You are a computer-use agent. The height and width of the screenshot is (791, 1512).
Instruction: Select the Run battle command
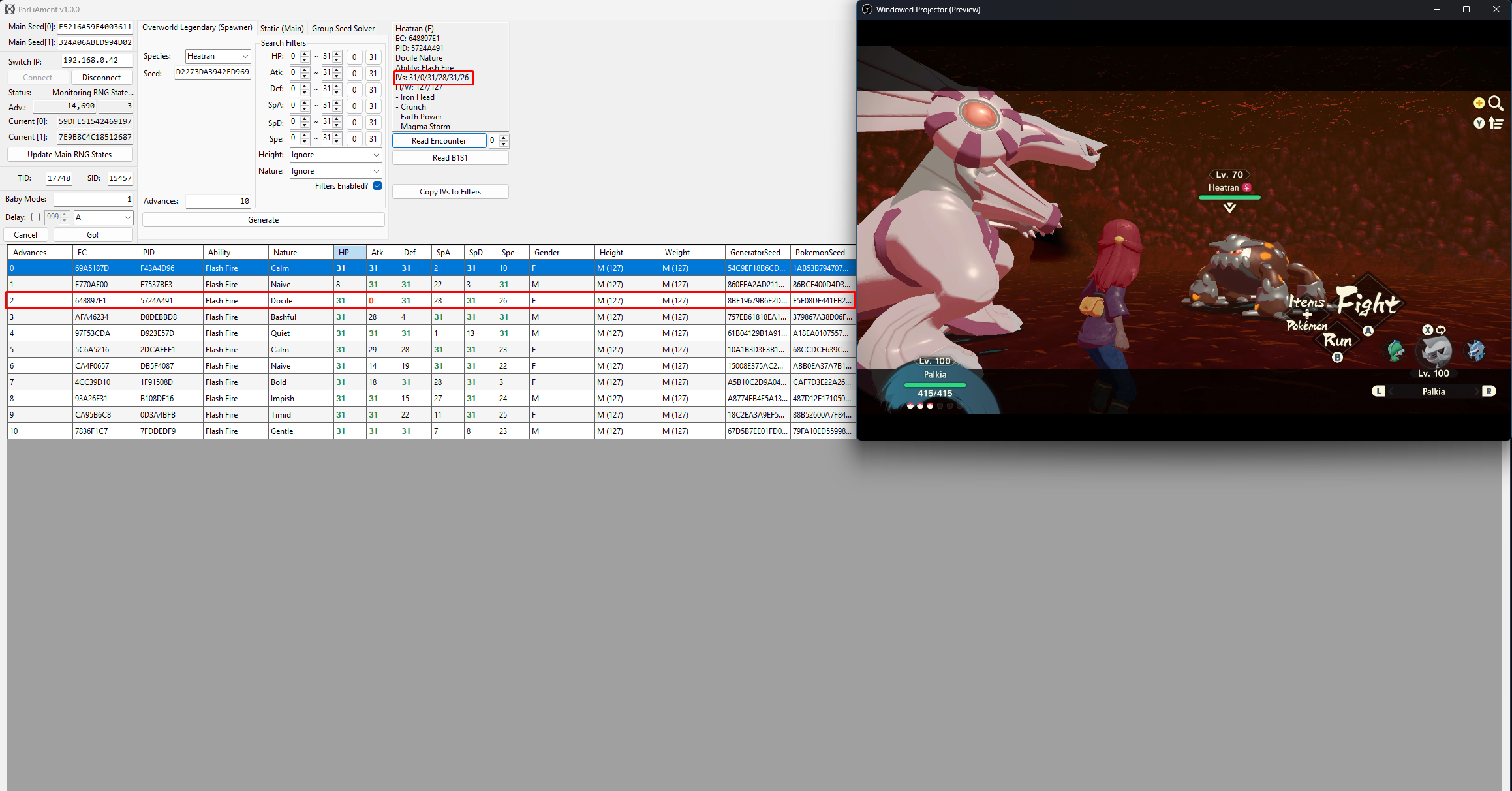(1337, 340)
